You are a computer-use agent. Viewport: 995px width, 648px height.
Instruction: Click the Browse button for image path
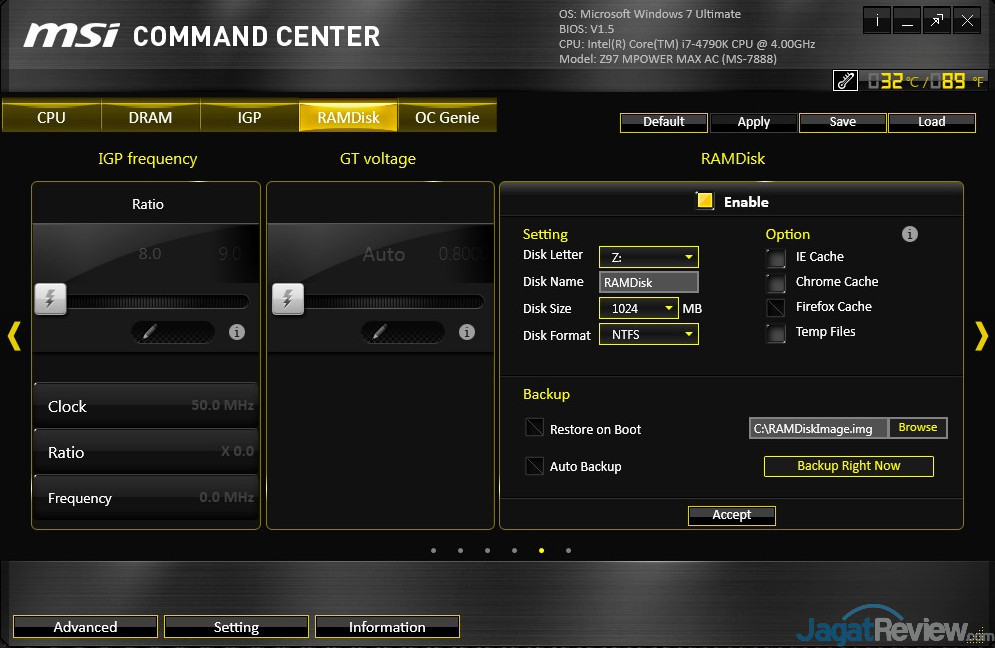pyautogui.click(x=917, y=428)
